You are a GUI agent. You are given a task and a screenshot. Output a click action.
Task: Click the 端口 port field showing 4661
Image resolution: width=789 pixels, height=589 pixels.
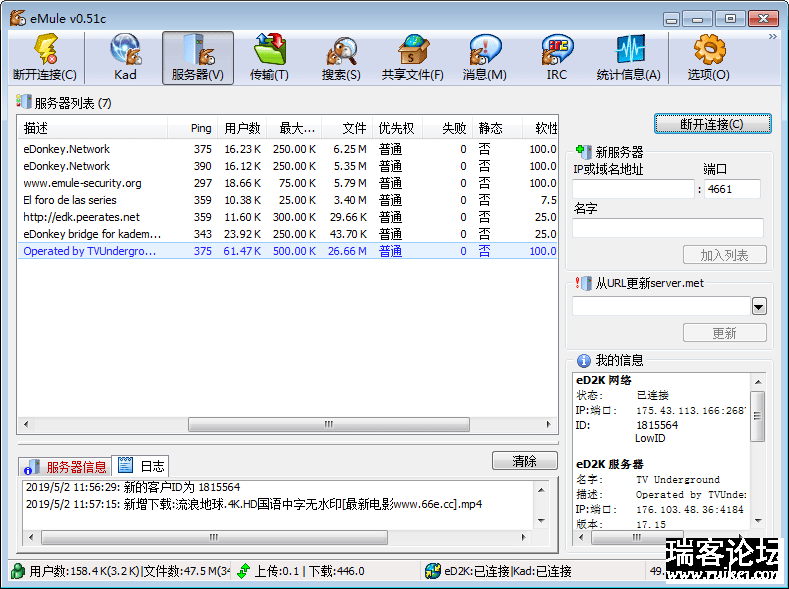[x=732, y=189]
